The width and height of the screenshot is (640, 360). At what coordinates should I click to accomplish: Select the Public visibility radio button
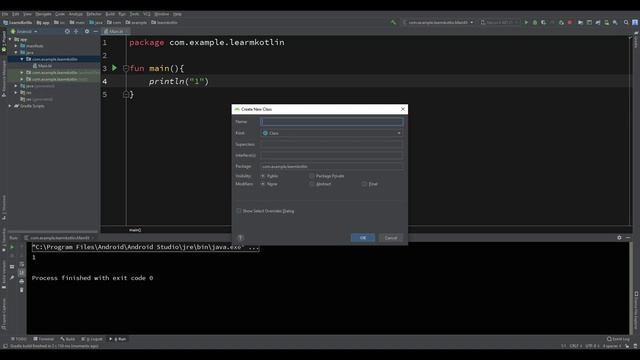click(x=263, y=176)
